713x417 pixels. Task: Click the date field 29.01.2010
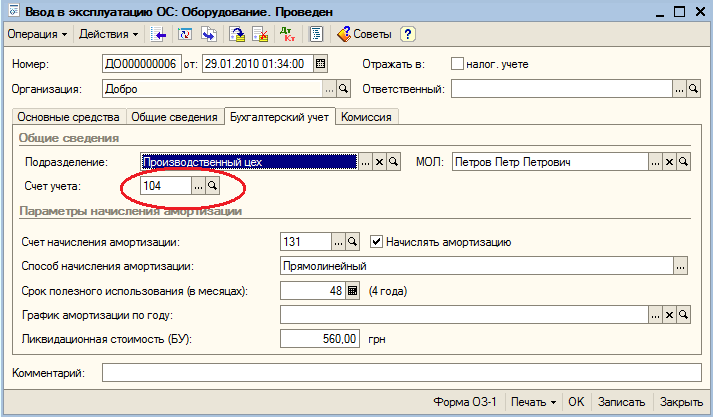258,64
